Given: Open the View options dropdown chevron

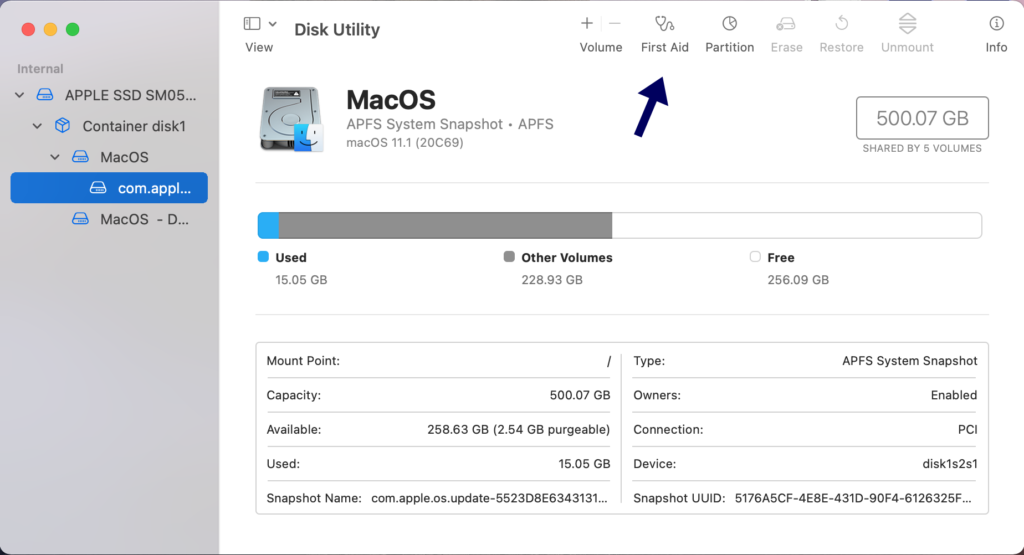Looking at the screenshot, I should coord(272,24).
